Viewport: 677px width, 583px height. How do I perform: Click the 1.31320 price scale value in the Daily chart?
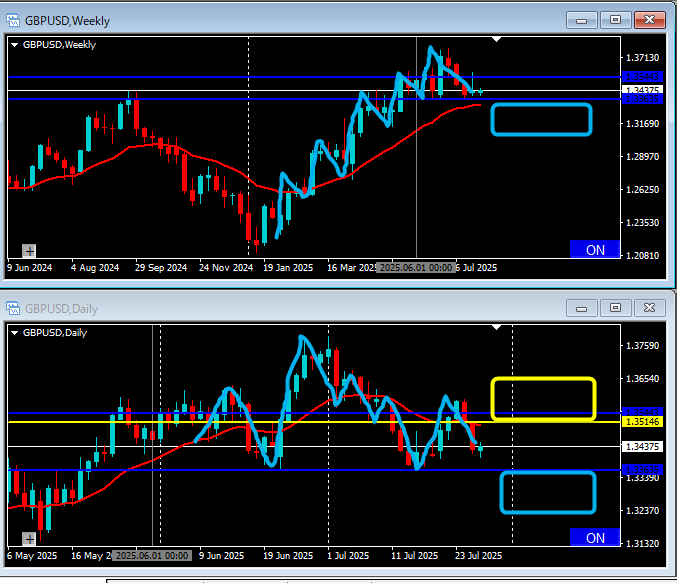[642, 544]
